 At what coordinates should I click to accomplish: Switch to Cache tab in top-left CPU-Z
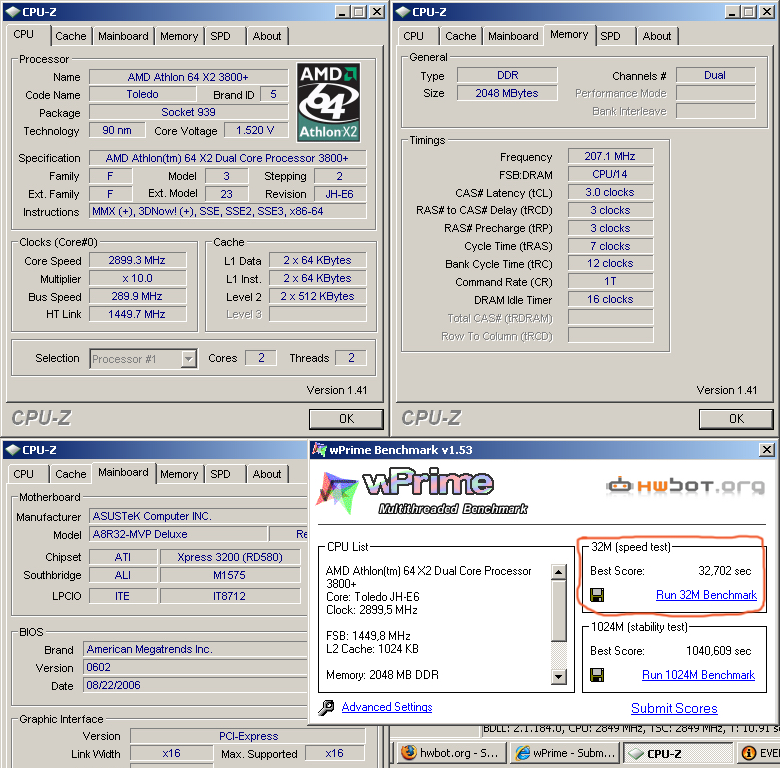click(71, 36)
